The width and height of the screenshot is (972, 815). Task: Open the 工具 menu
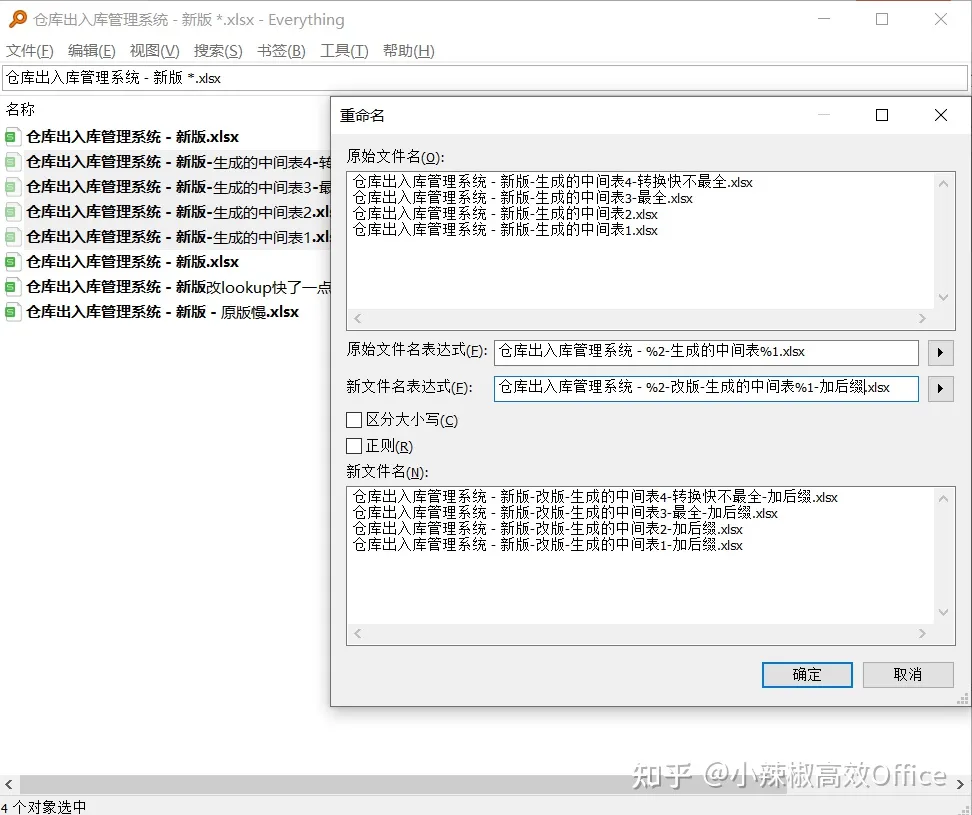tap(343, 50)
